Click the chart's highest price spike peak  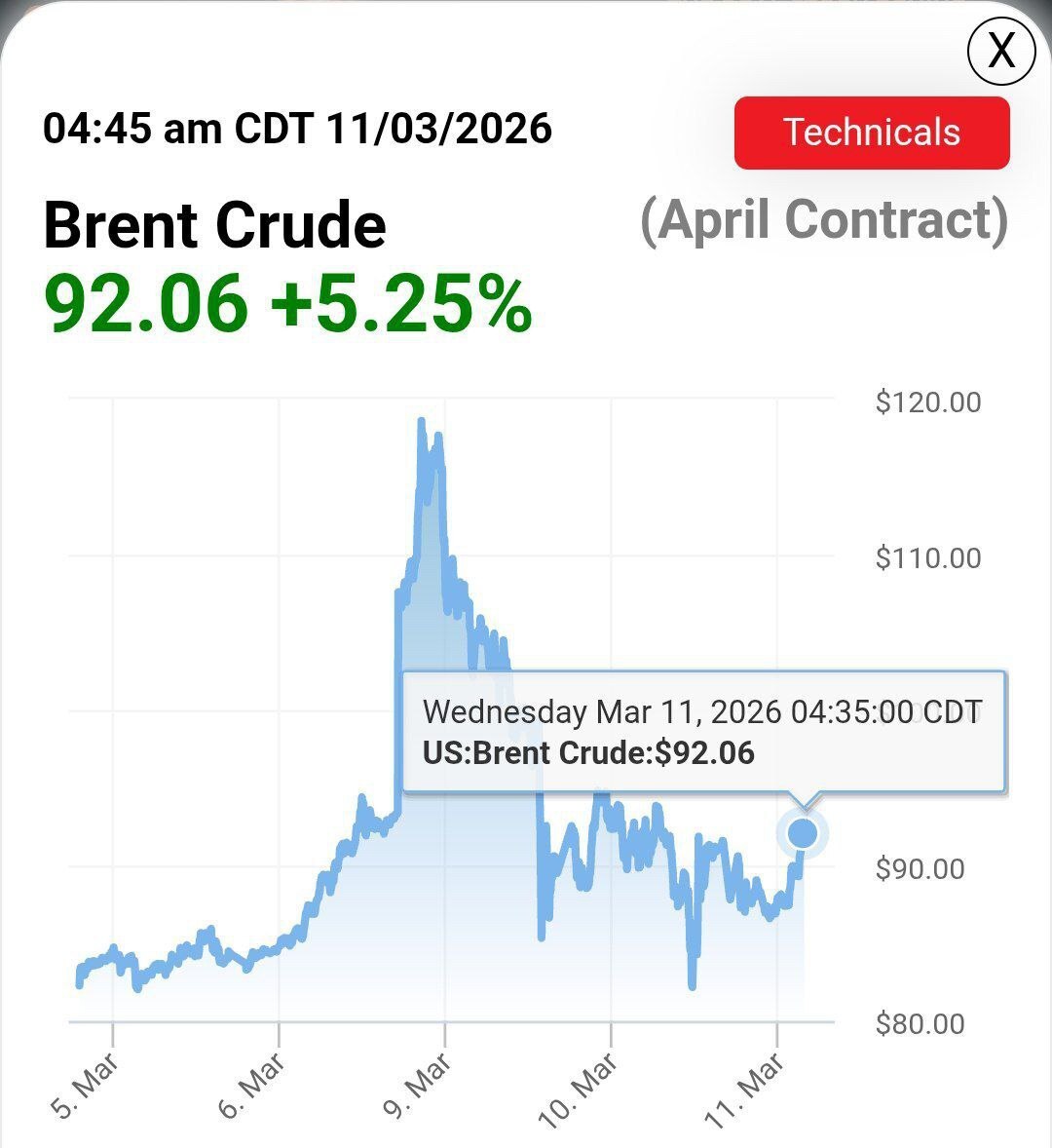(421, 421)
